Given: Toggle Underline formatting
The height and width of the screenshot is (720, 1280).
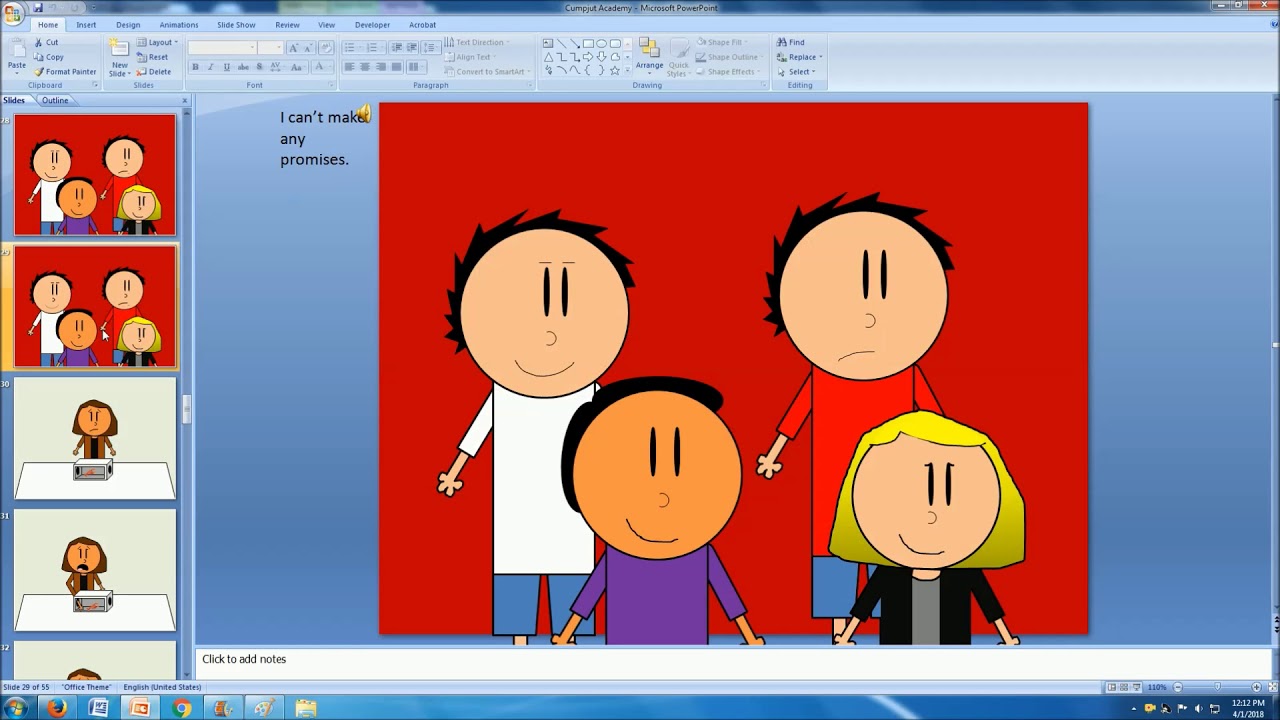Looking at the screenshot, I should click(x=227, y=67).
